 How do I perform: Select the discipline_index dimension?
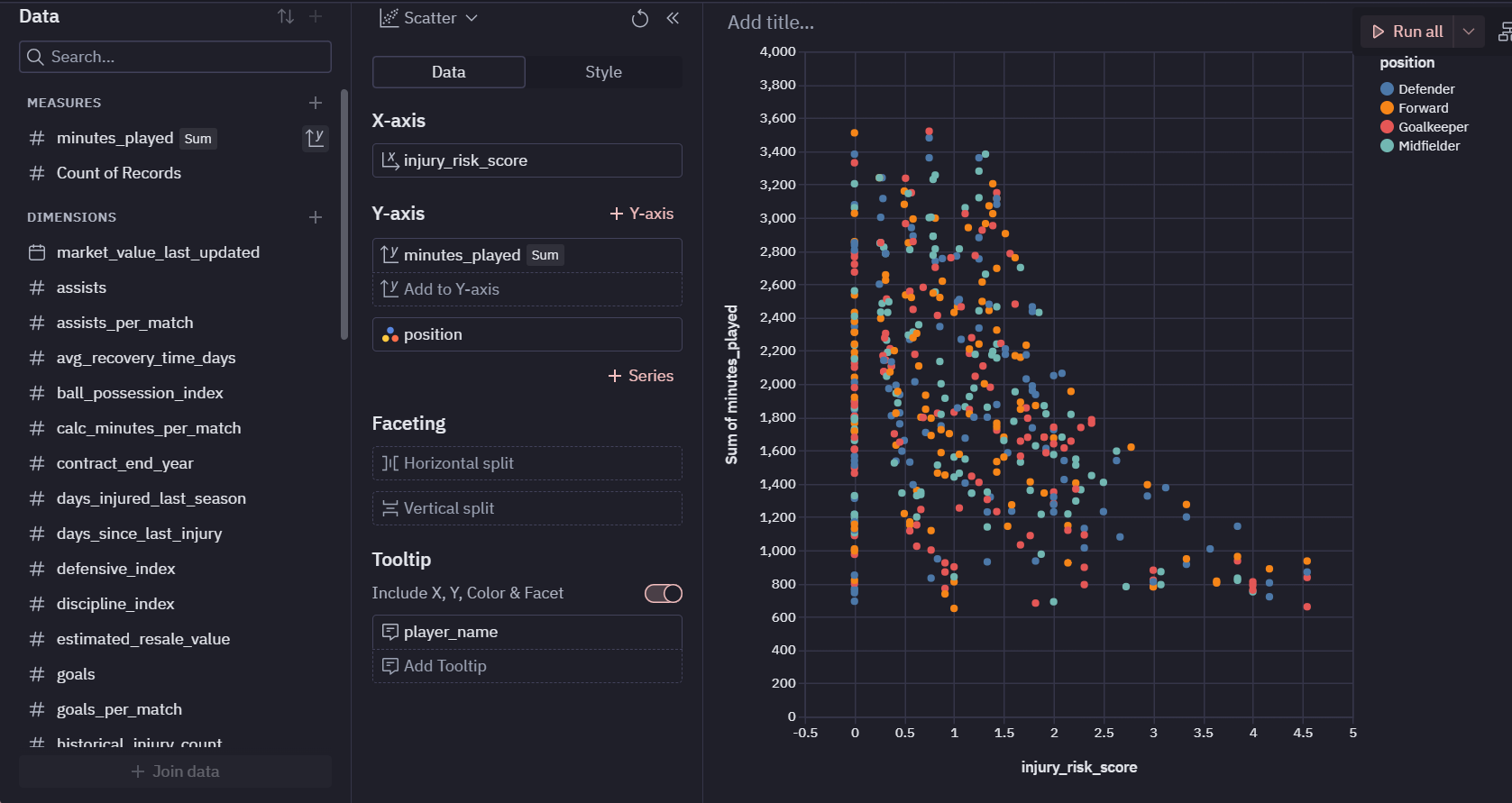pos(115,604)
